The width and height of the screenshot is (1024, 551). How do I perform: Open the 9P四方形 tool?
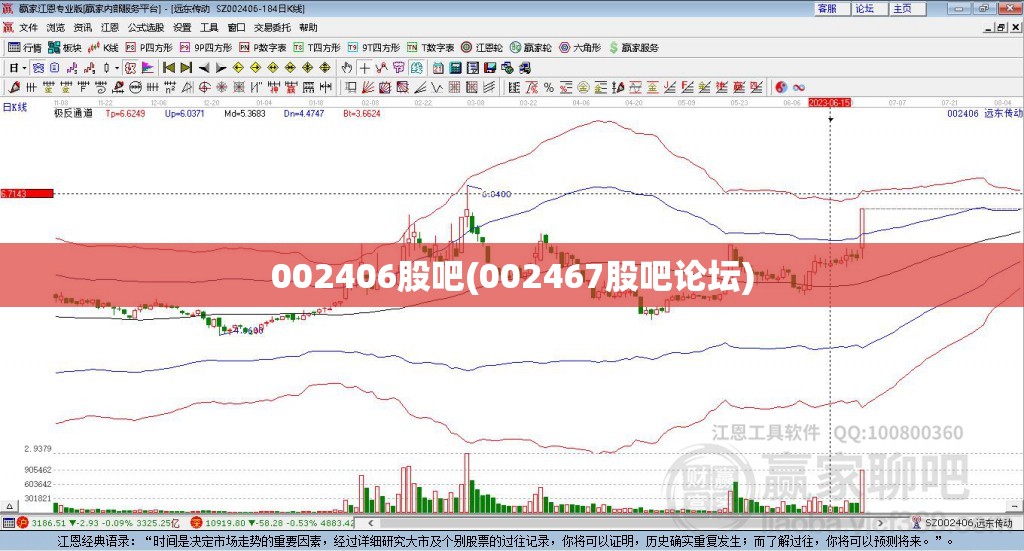(x=206, y=48)
